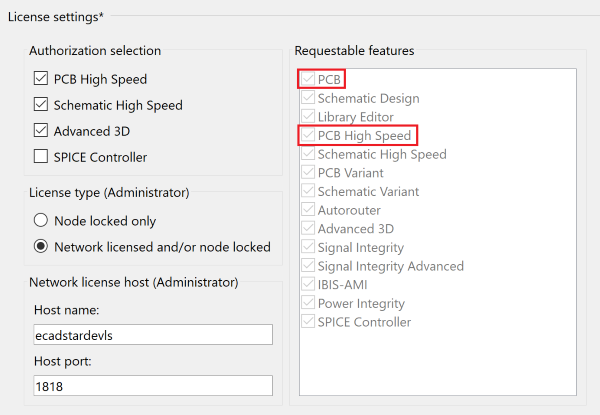Image resolution: width=600 pixels, height=415 pixels.
Task: Toggle Library Editor requestable feature
Action: [307, 117]
